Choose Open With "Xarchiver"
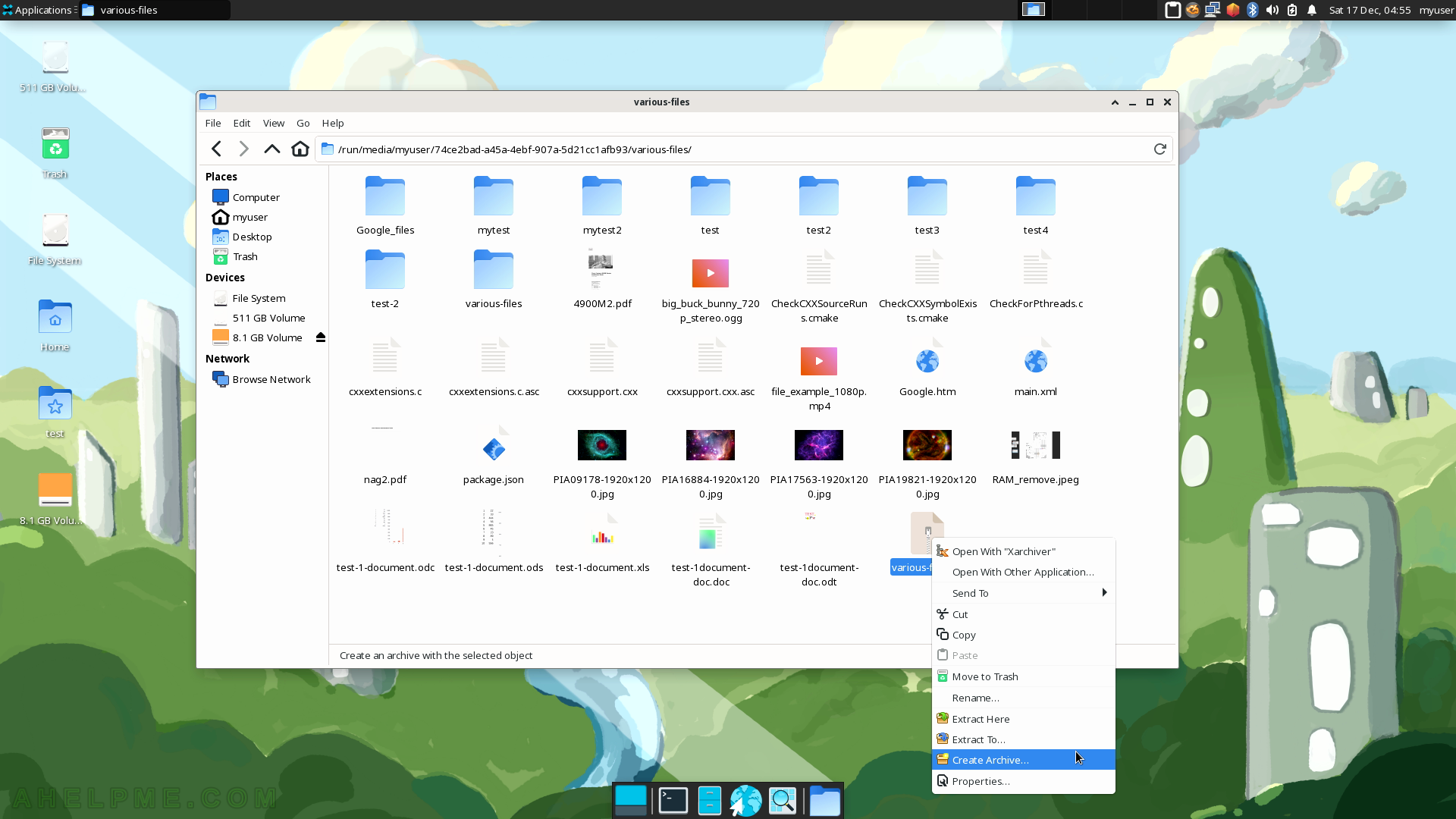 point(1023,551)
